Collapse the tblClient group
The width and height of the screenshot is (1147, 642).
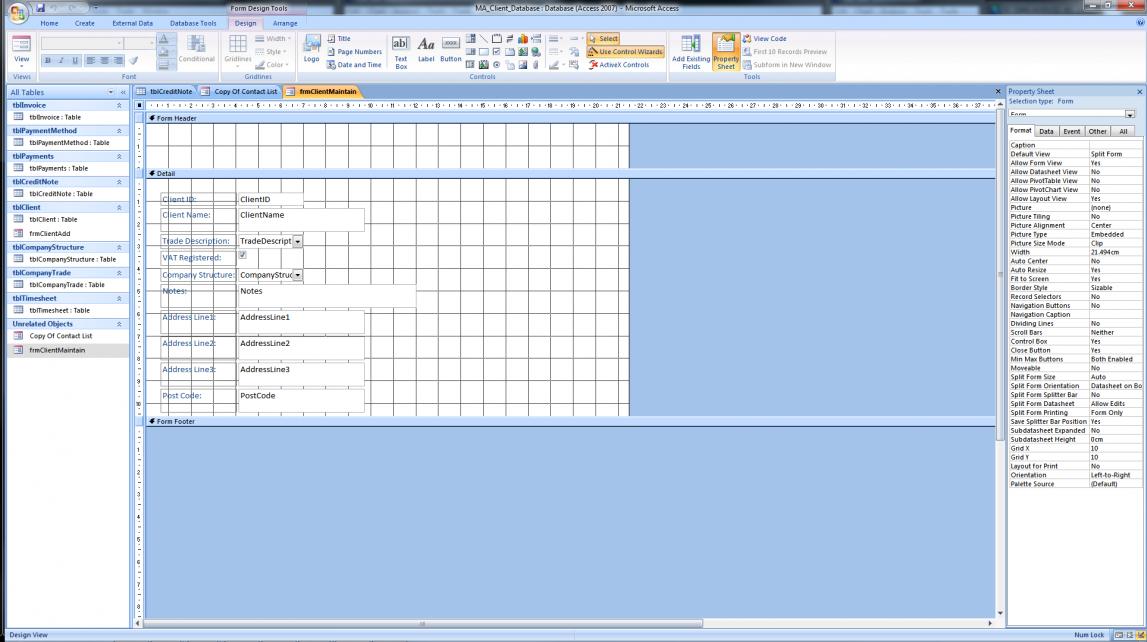tap(119, 208)
